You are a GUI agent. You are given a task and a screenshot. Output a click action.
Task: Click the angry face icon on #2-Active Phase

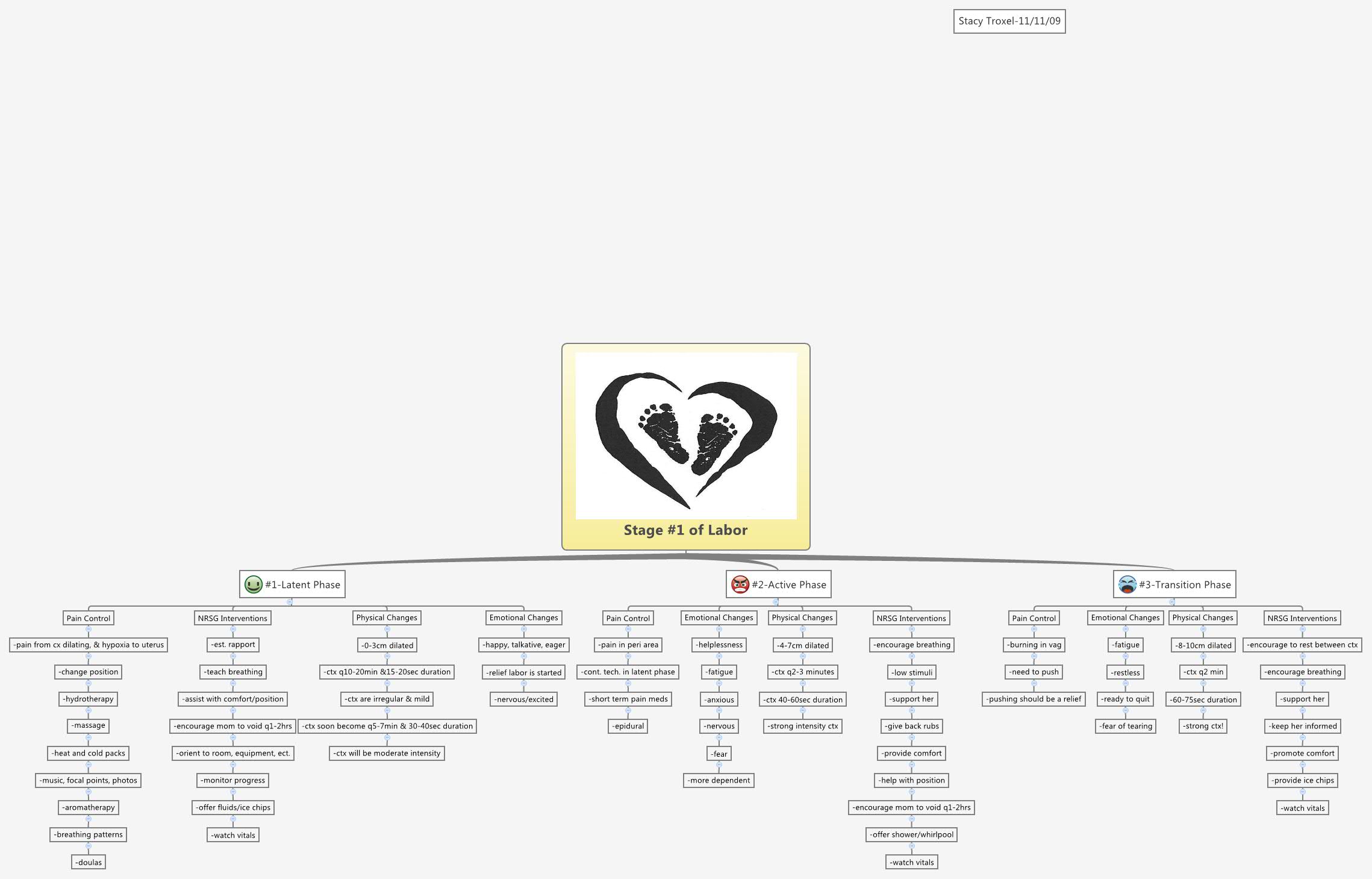click(x=740, y=584)
